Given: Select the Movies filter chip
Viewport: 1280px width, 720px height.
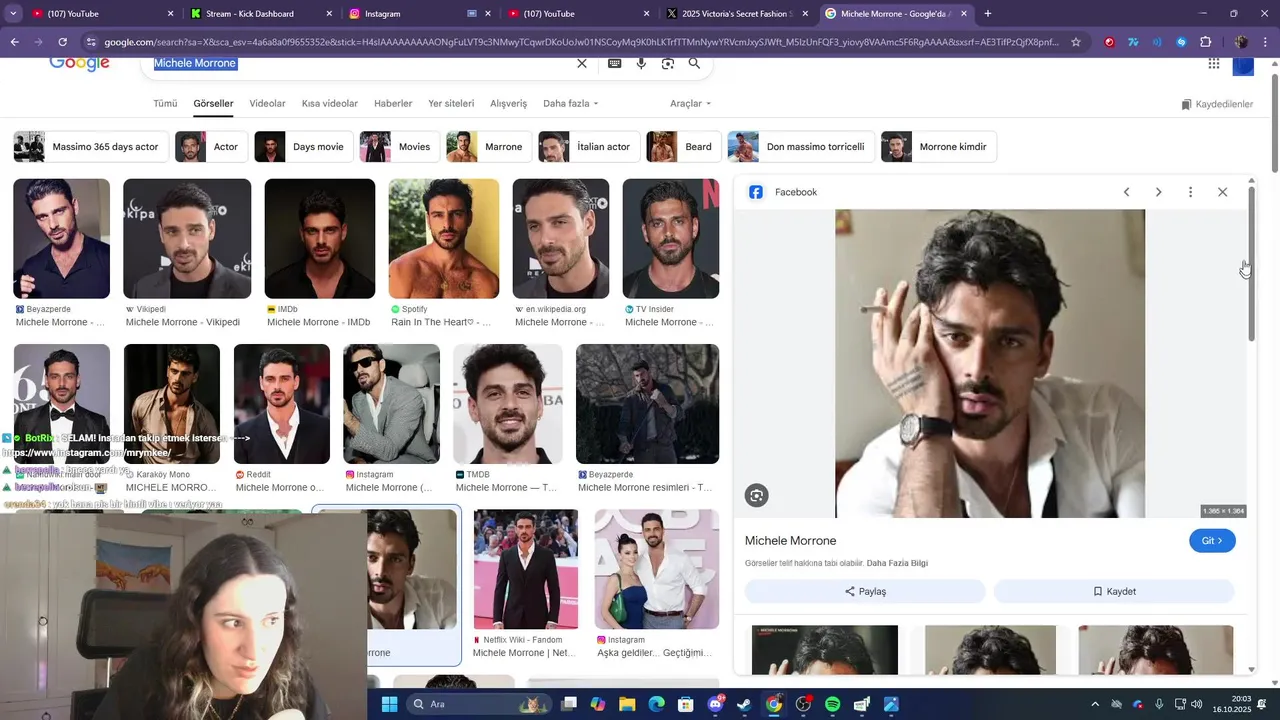Looking at the screenshot, I should click(399, 147).
